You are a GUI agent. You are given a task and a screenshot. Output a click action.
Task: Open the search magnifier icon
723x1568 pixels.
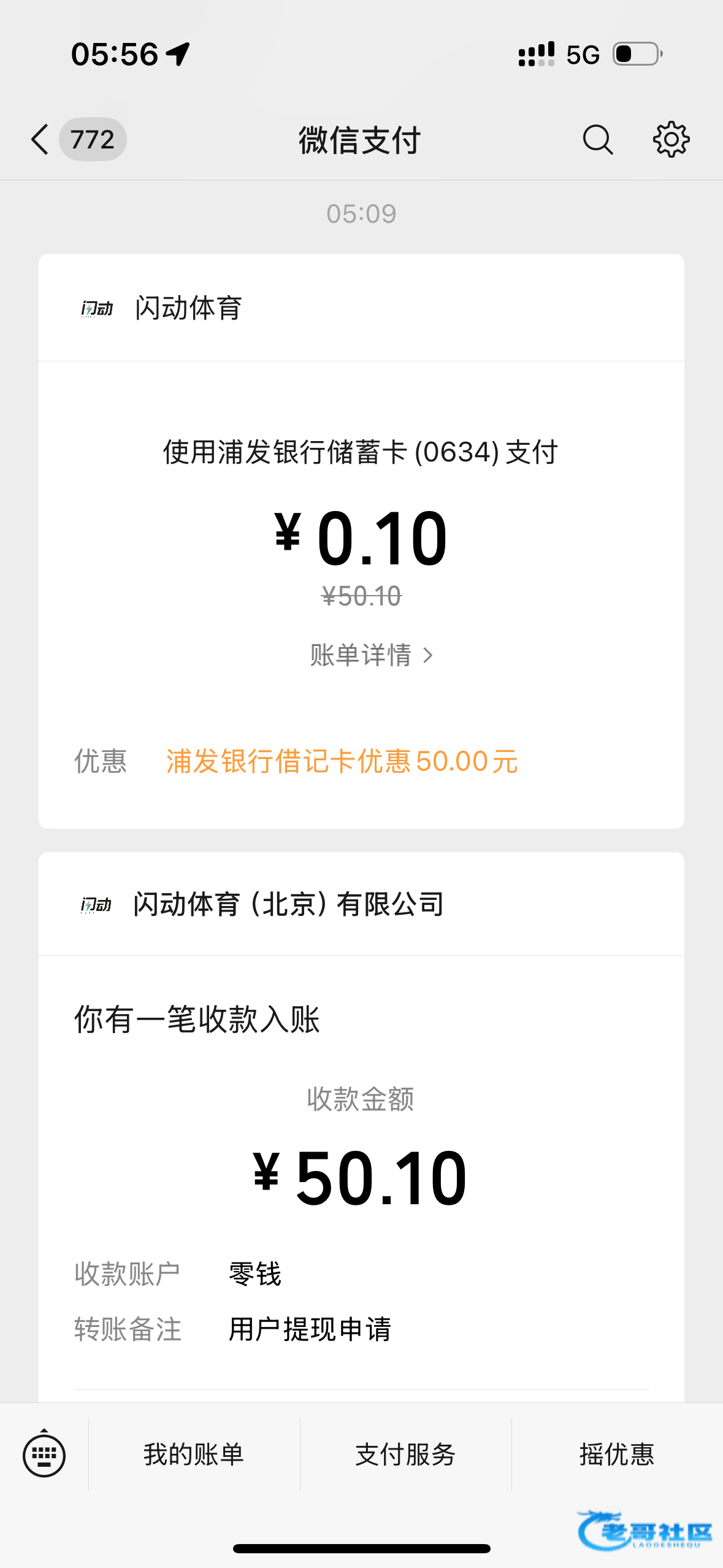(x=597, y=139)
